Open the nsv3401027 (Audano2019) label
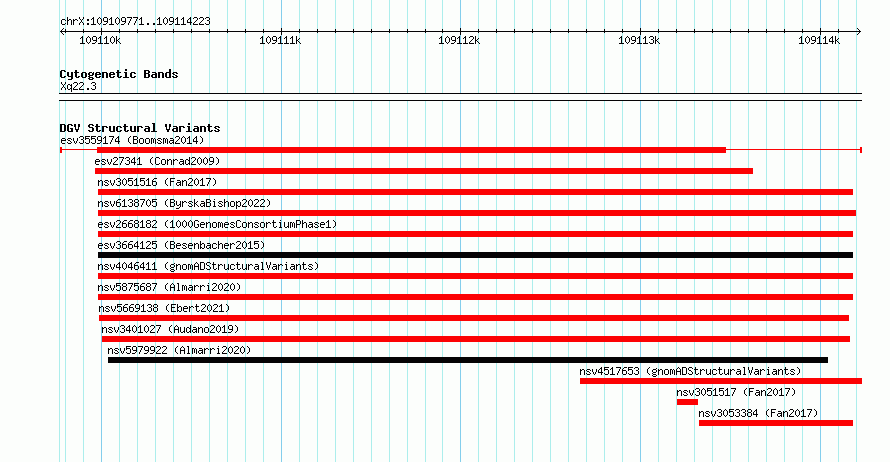This screenshot has height=462, width=890. pyautogui.click(x=170, y=329)
